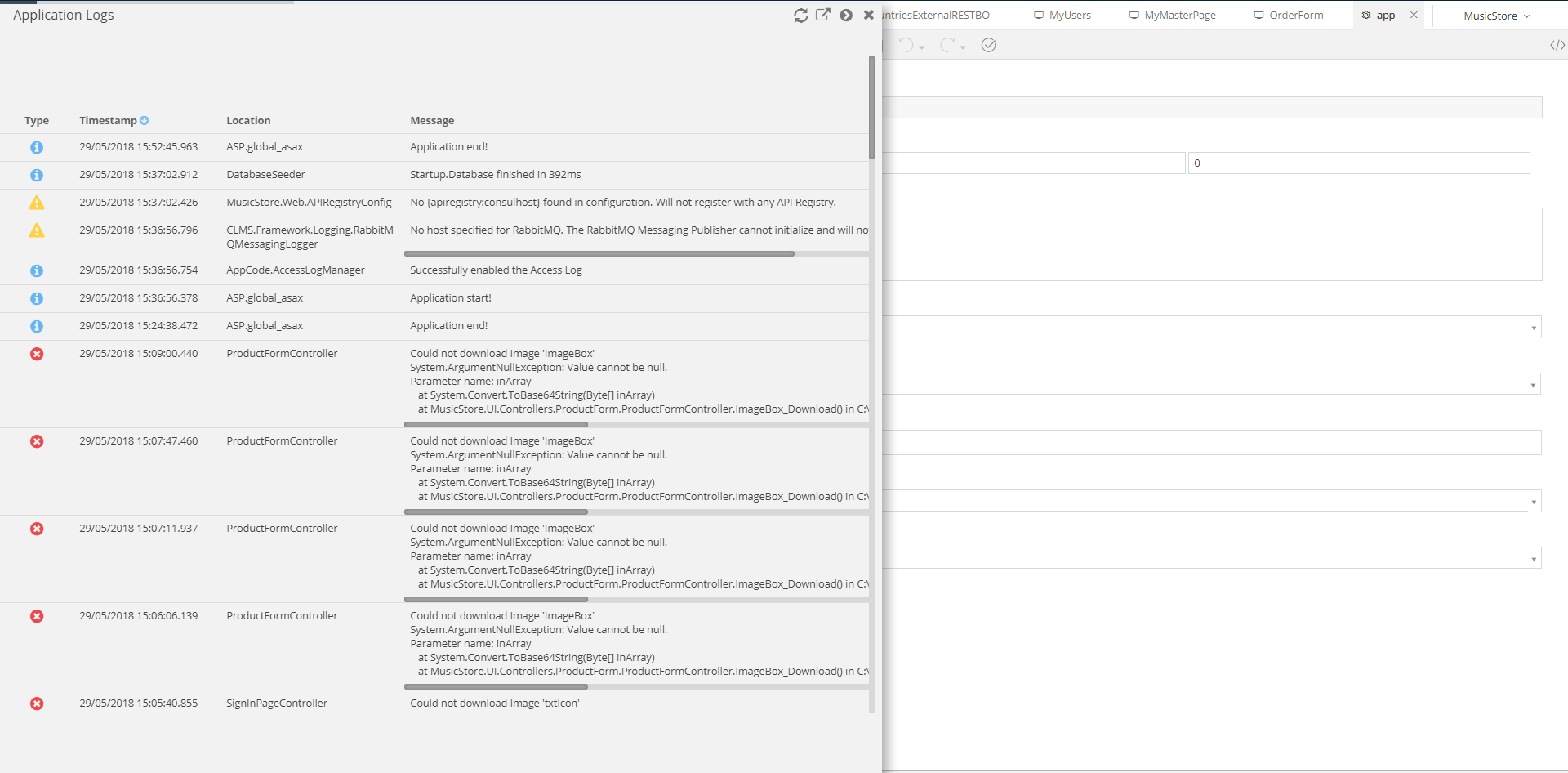
Task: Click the RabbitMQ message horizontal scrollbar
Action: tap(599, 254)
